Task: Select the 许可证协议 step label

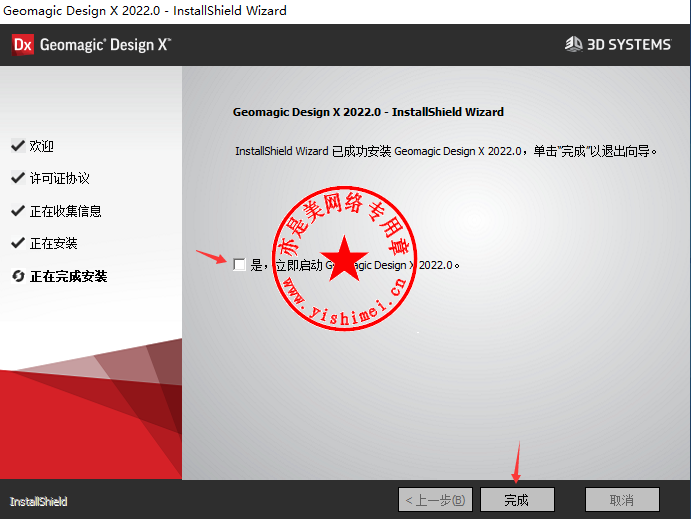Action: (x=59, y=178)
